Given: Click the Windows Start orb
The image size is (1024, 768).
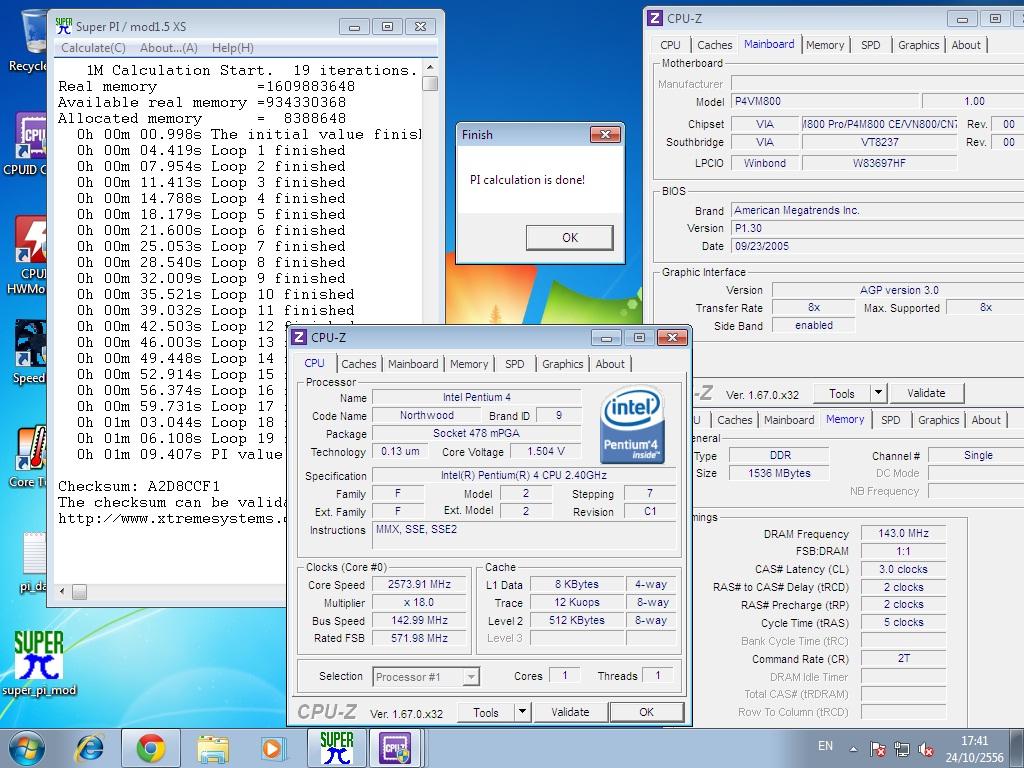Looking at the screenshot, I should (27, 748).
